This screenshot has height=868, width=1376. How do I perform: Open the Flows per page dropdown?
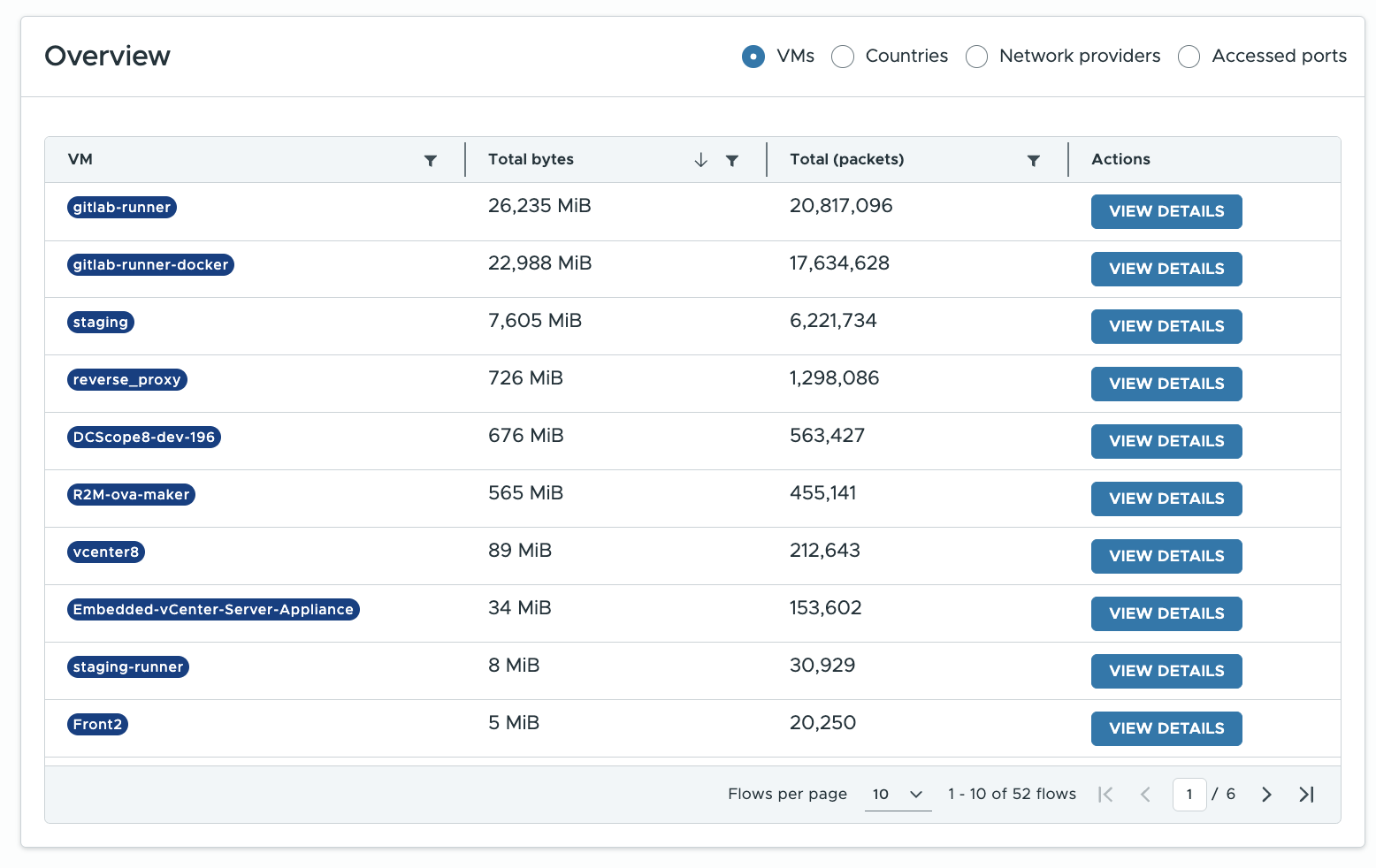898,795
